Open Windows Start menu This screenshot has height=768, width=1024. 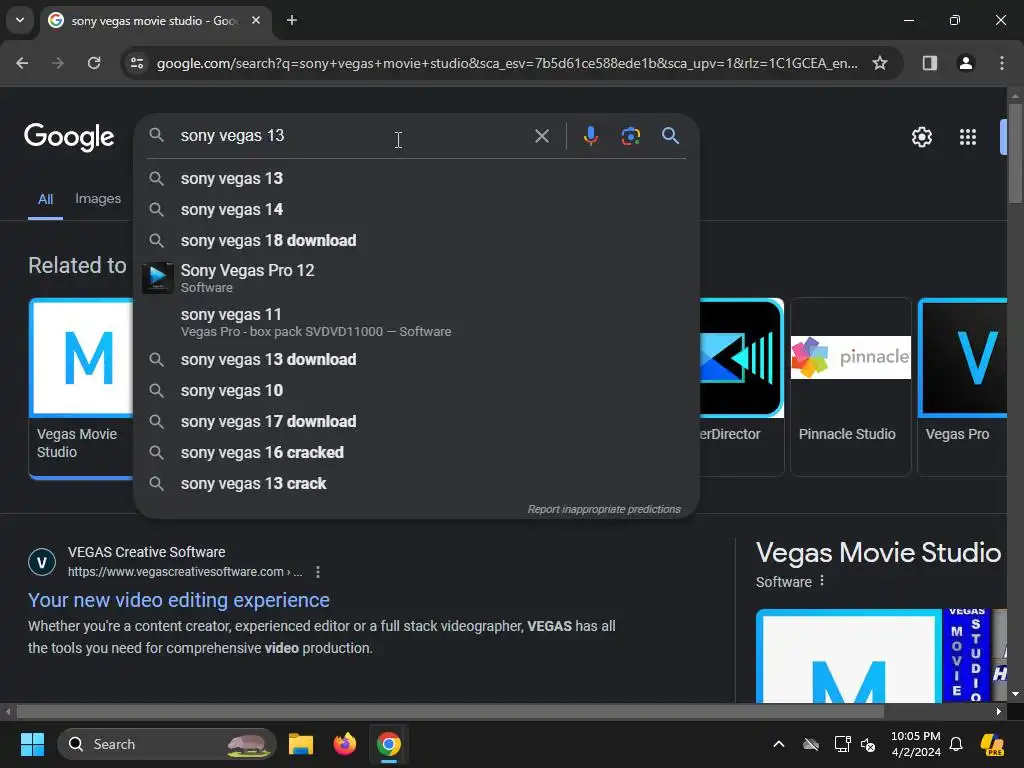click(x=32, y=744)
